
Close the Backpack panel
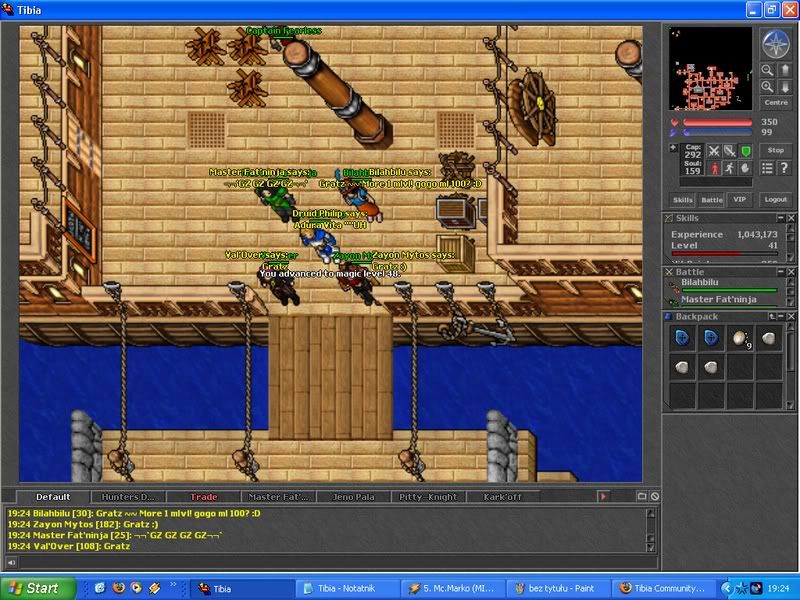(x=791, y=316)
